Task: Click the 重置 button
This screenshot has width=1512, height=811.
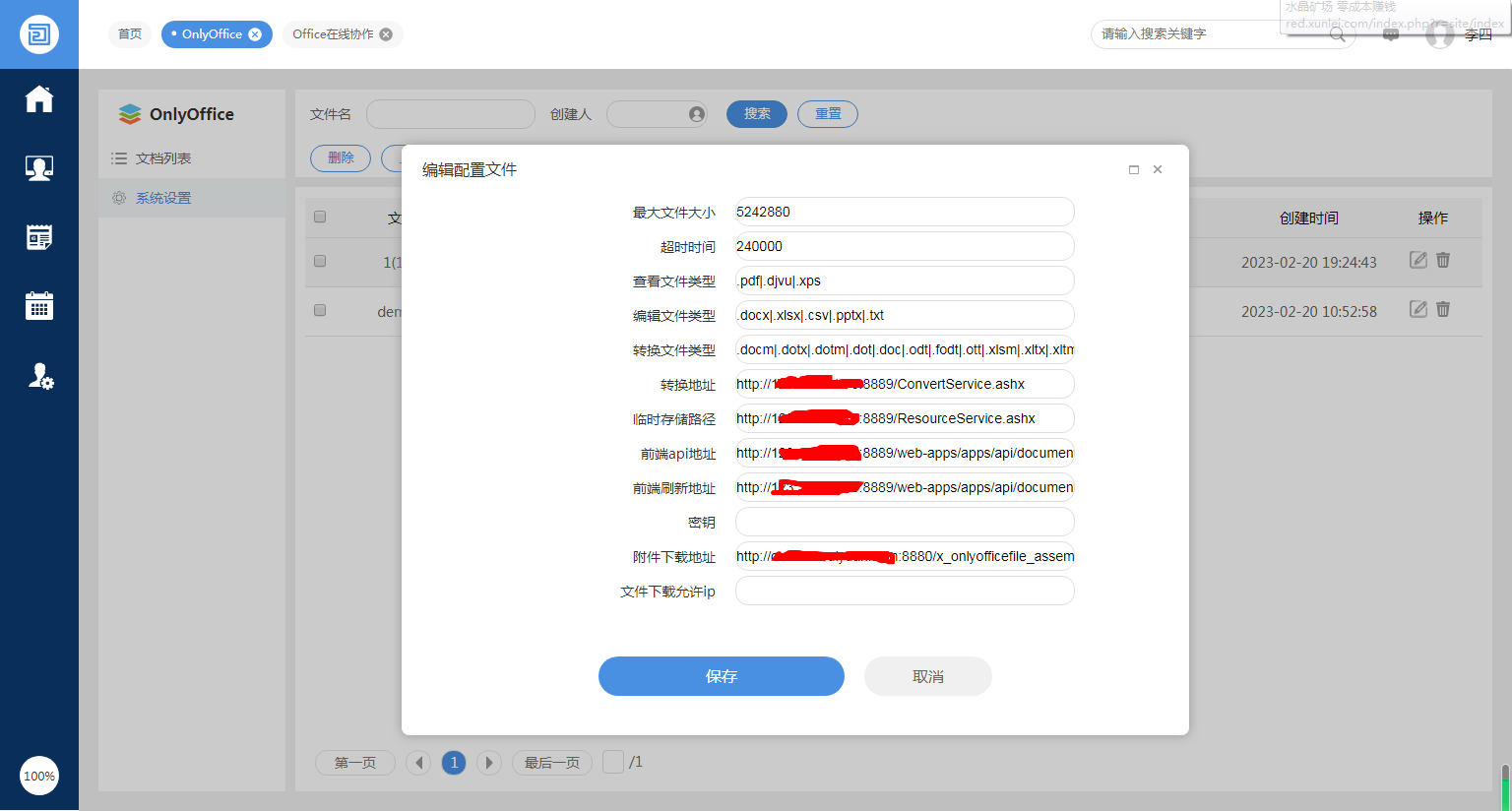Action: (828, 114)
